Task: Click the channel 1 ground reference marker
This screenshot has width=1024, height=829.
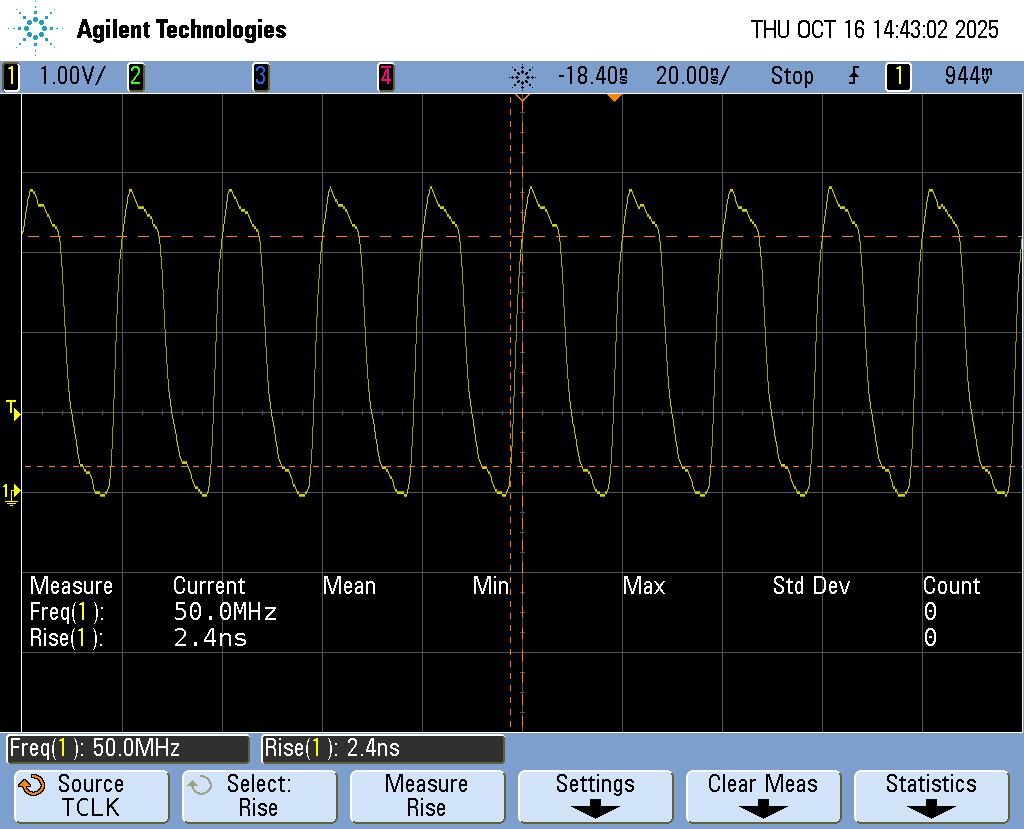Action: point(11,491)
